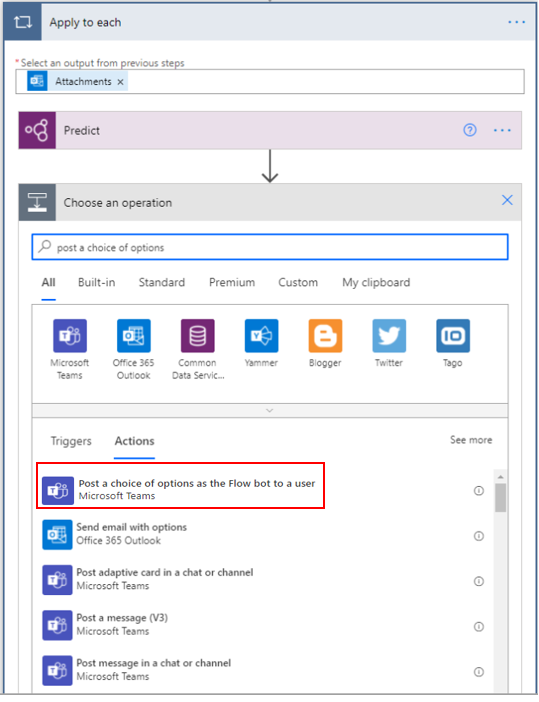Click Teams icon beside Post message in a chat
The height and width of the screenshot is (702, 539).
point(57,670)
